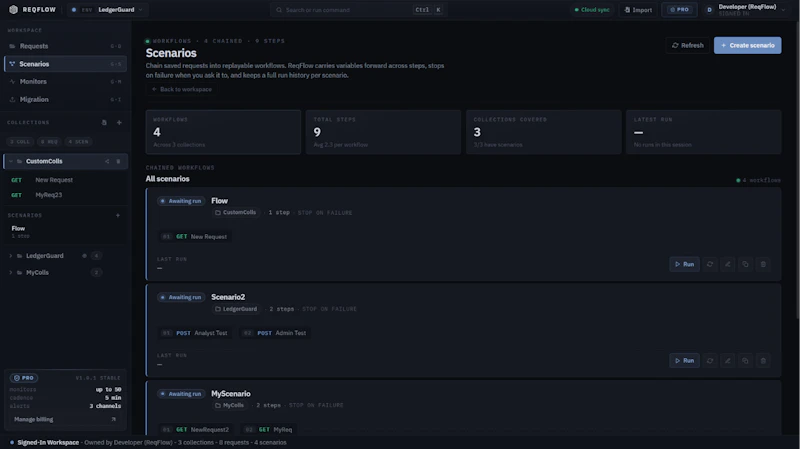Click the 01 GET New Request step chip
This screenshot has height=449, width=800.
[x=194, y=237]
